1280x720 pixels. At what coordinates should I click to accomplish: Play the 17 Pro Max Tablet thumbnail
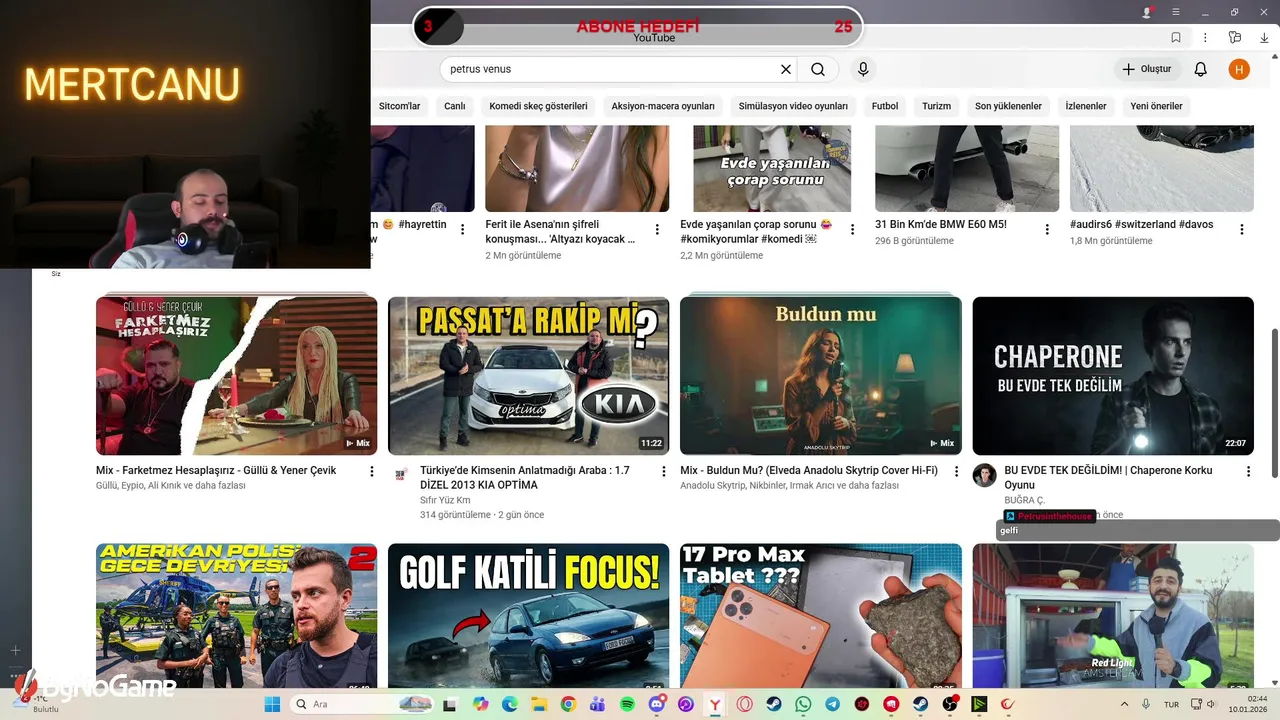[x=821, y=615]
